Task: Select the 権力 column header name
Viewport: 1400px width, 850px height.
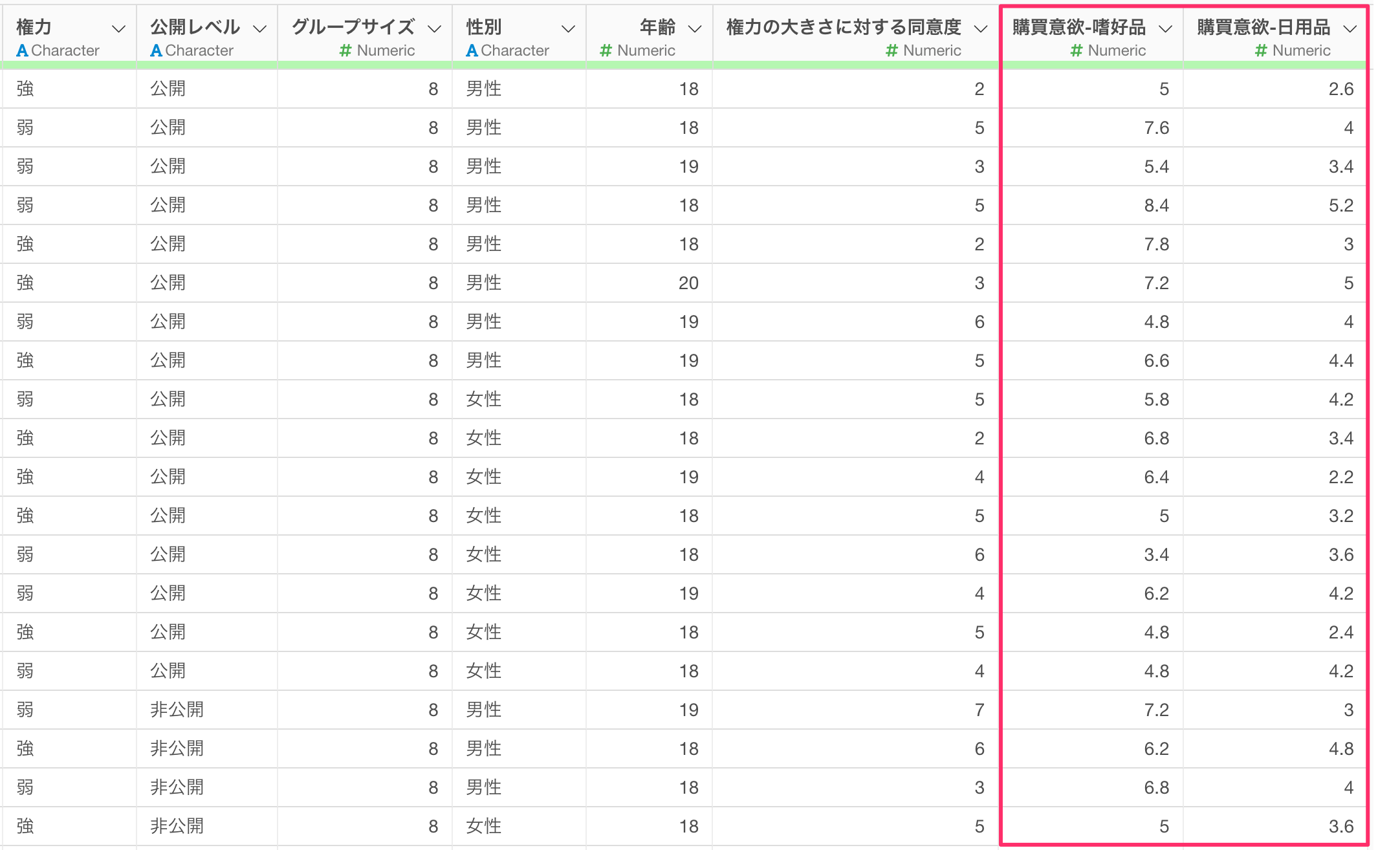Action: [34, 27]
